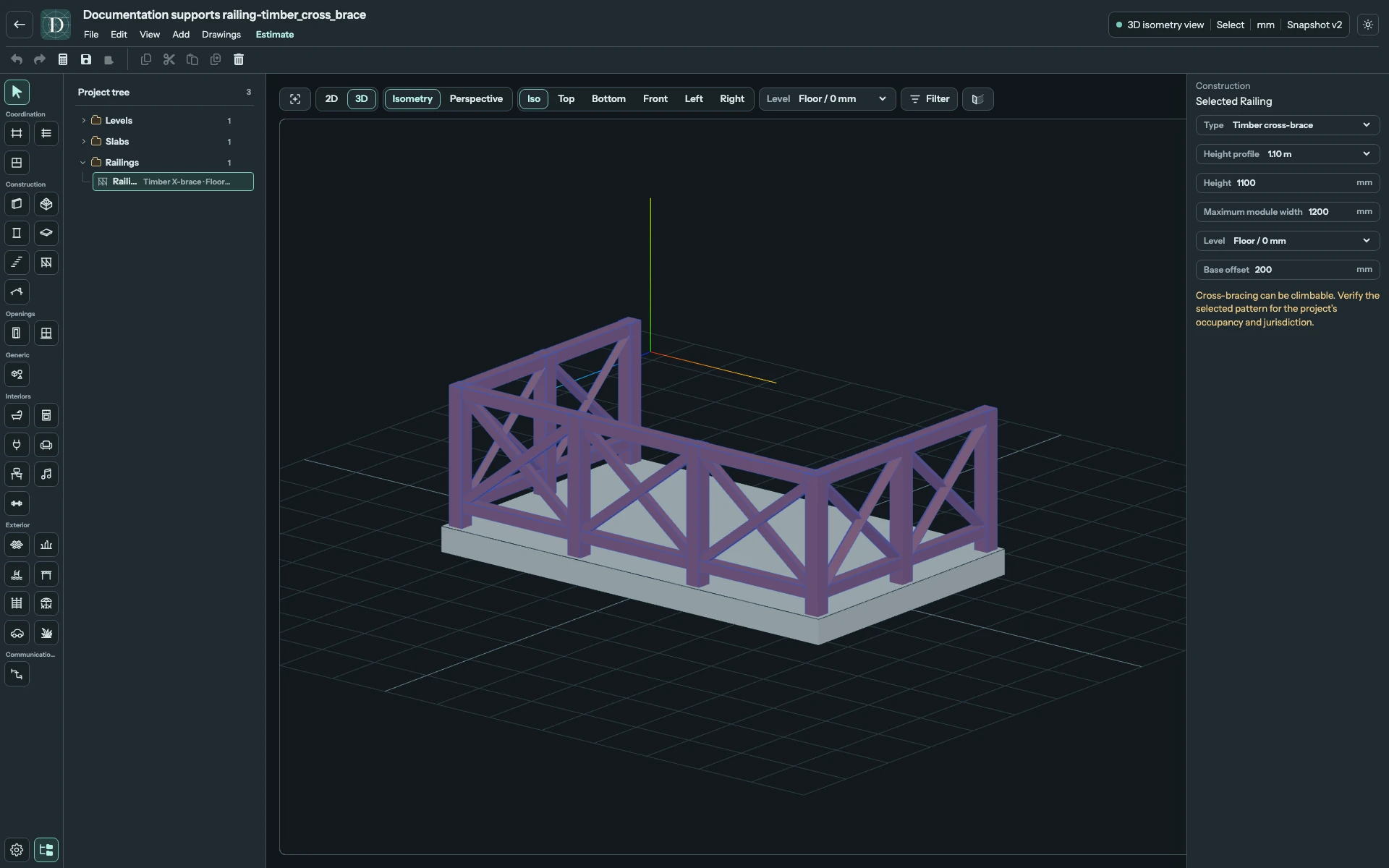Click the Height 1100 input field
Screen dimensions: 1389x868
pos(1288,183)
